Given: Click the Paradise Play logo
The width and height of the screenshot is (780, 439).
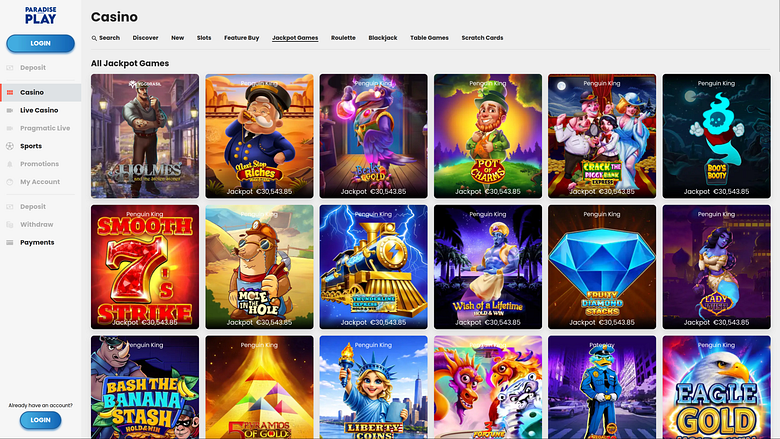Looking at the screenshot, I should [x=40, y=16].
